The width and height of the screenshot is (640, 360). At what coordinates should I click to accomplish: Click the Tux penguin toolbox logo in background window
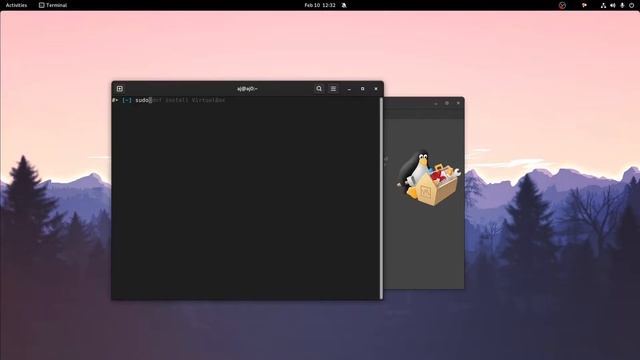(x=429, y=178)
